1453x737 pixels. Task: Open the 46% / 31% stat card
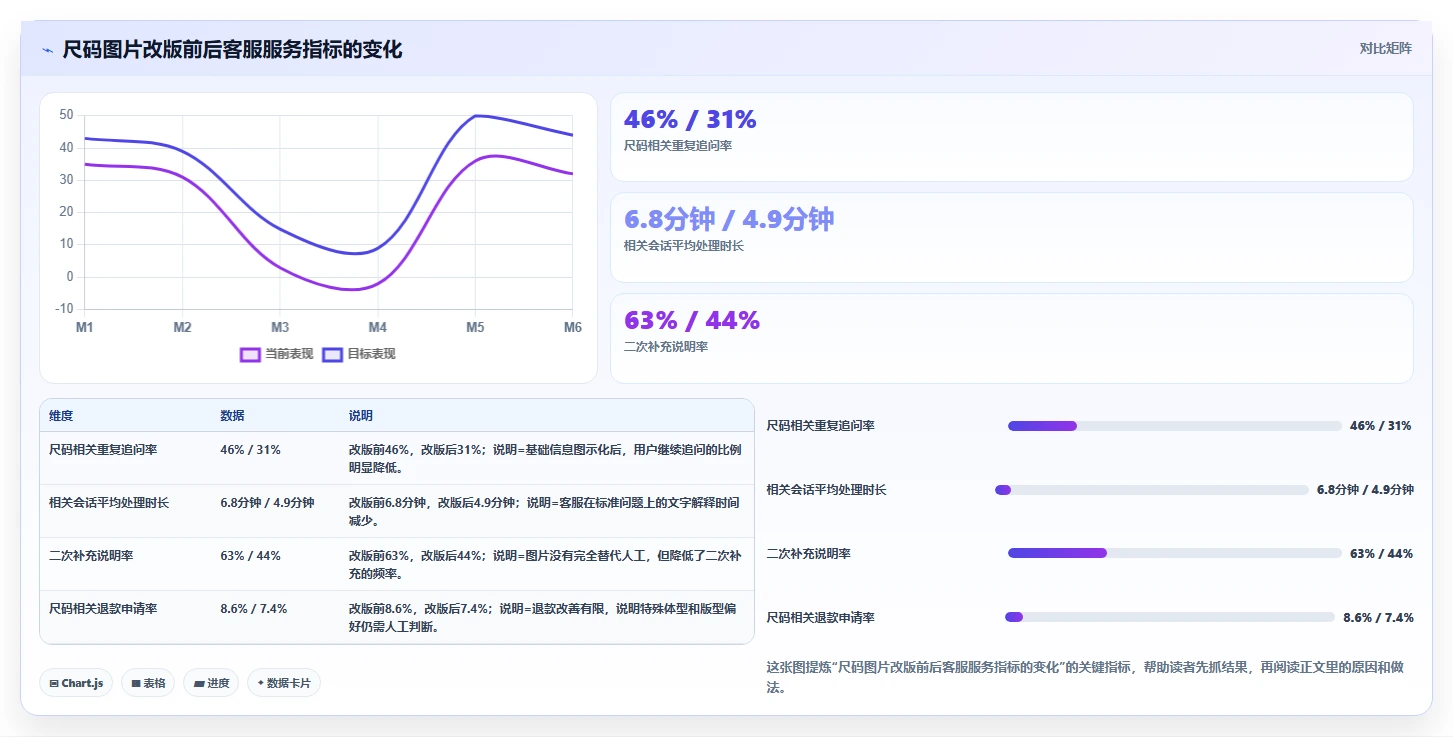1012,137
